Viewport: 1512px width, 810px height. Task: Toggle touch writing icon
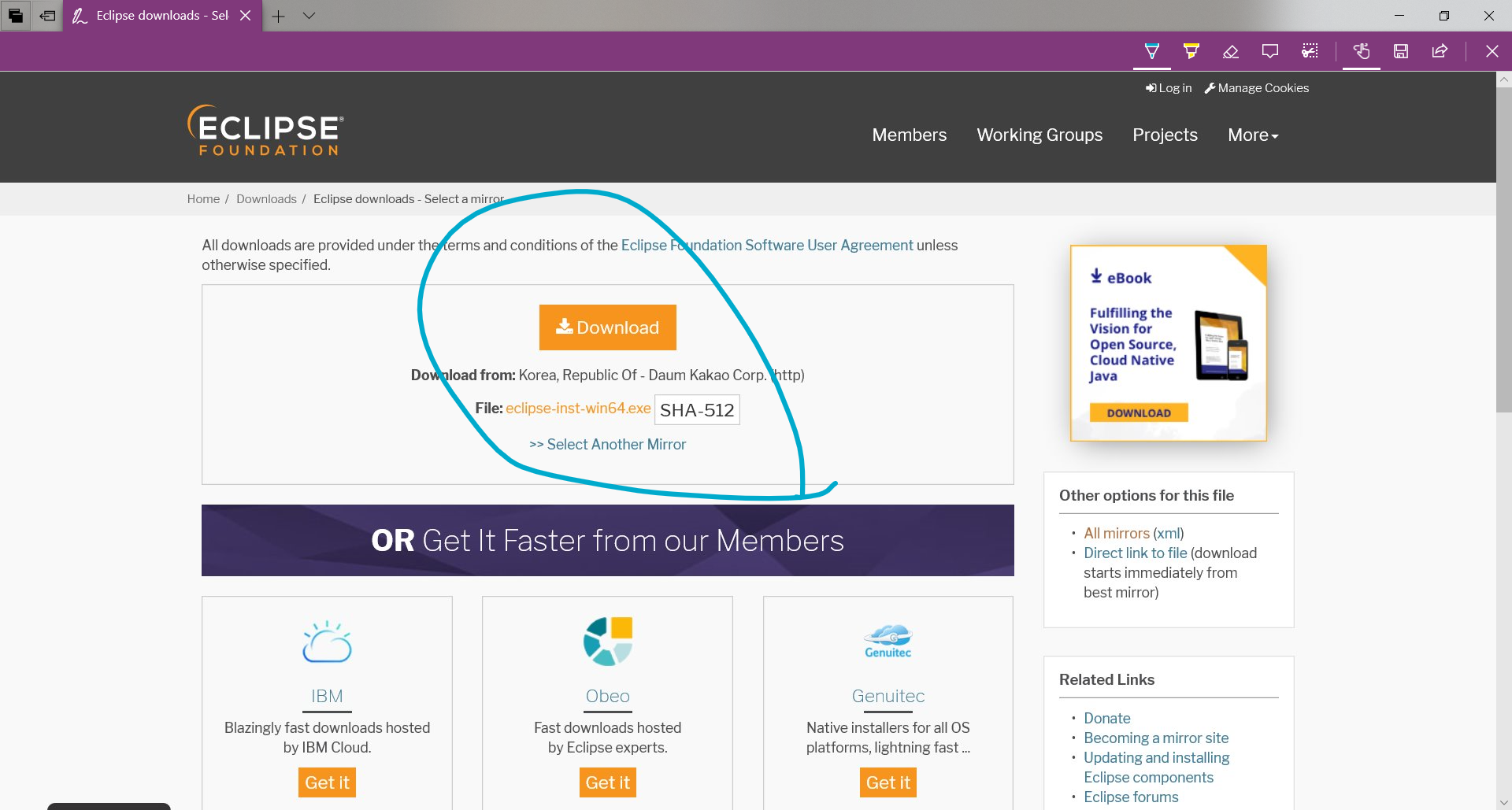tap(1362, 51)
